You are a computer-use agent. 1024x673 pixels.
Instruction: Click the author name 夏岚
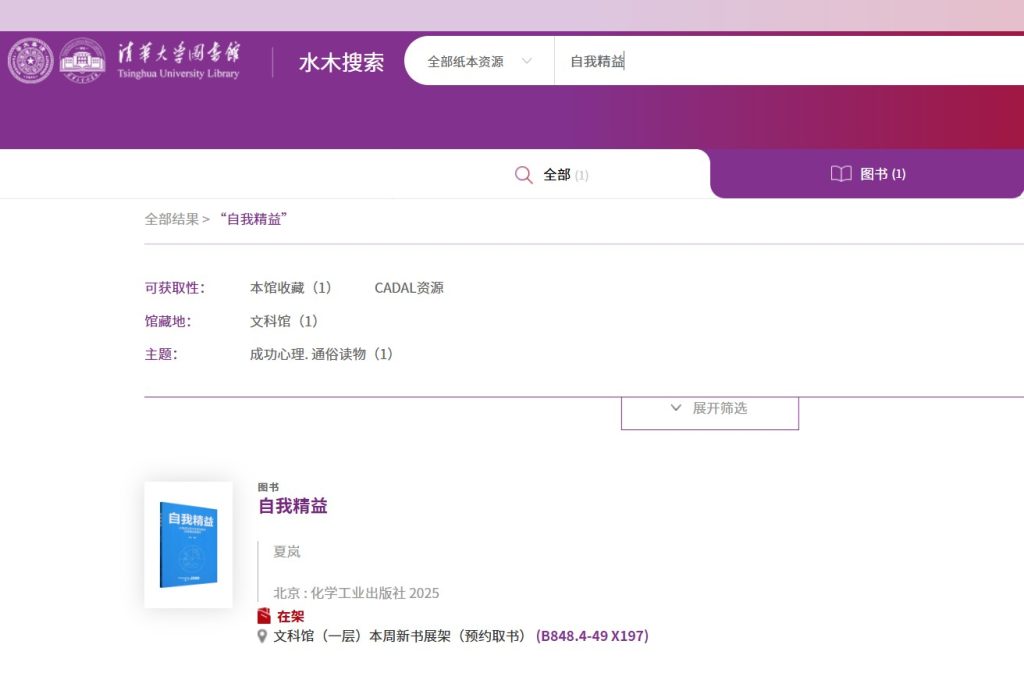point(287,551)
